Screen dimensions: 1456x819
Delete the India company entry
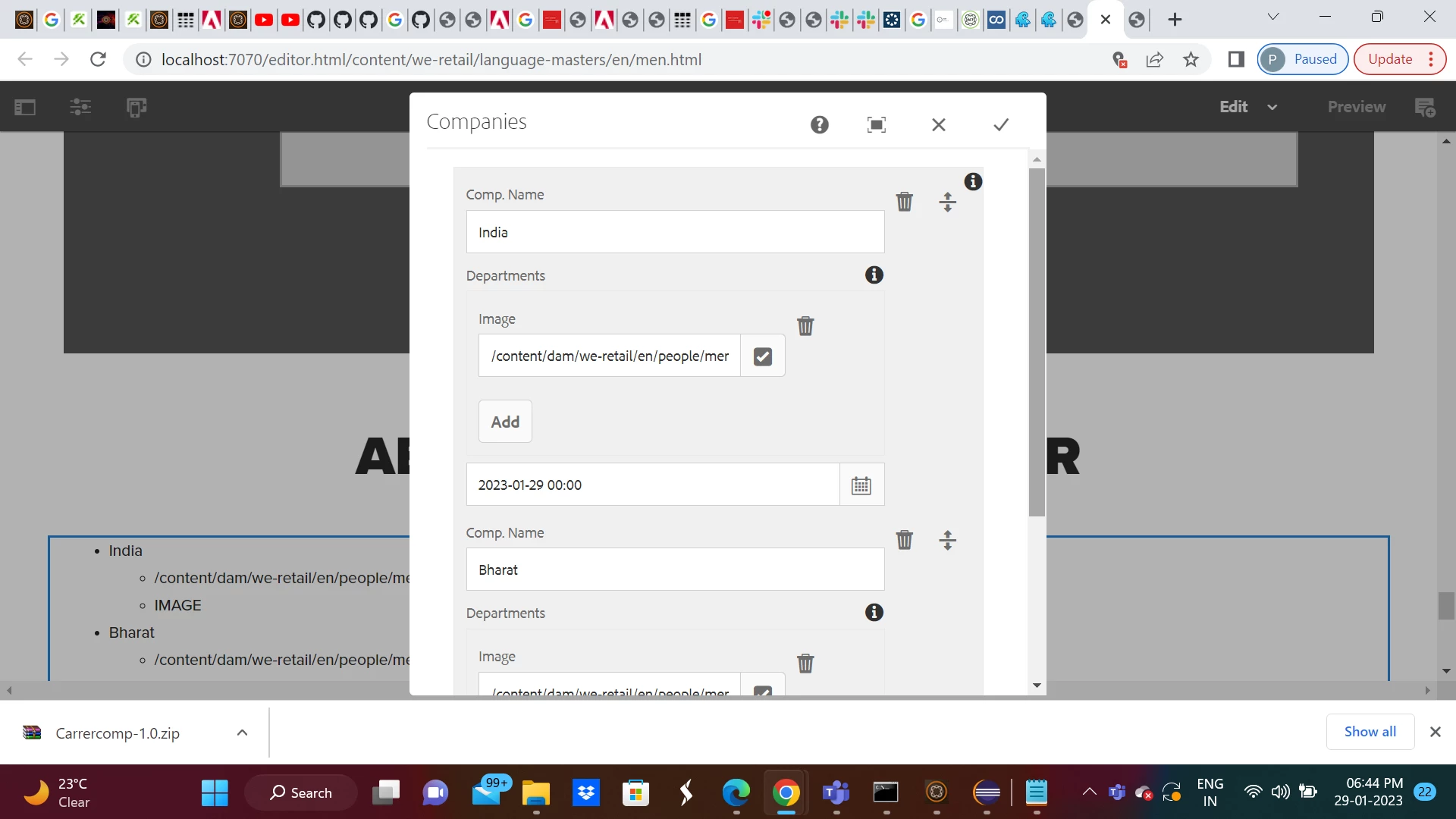coord(904,202)
